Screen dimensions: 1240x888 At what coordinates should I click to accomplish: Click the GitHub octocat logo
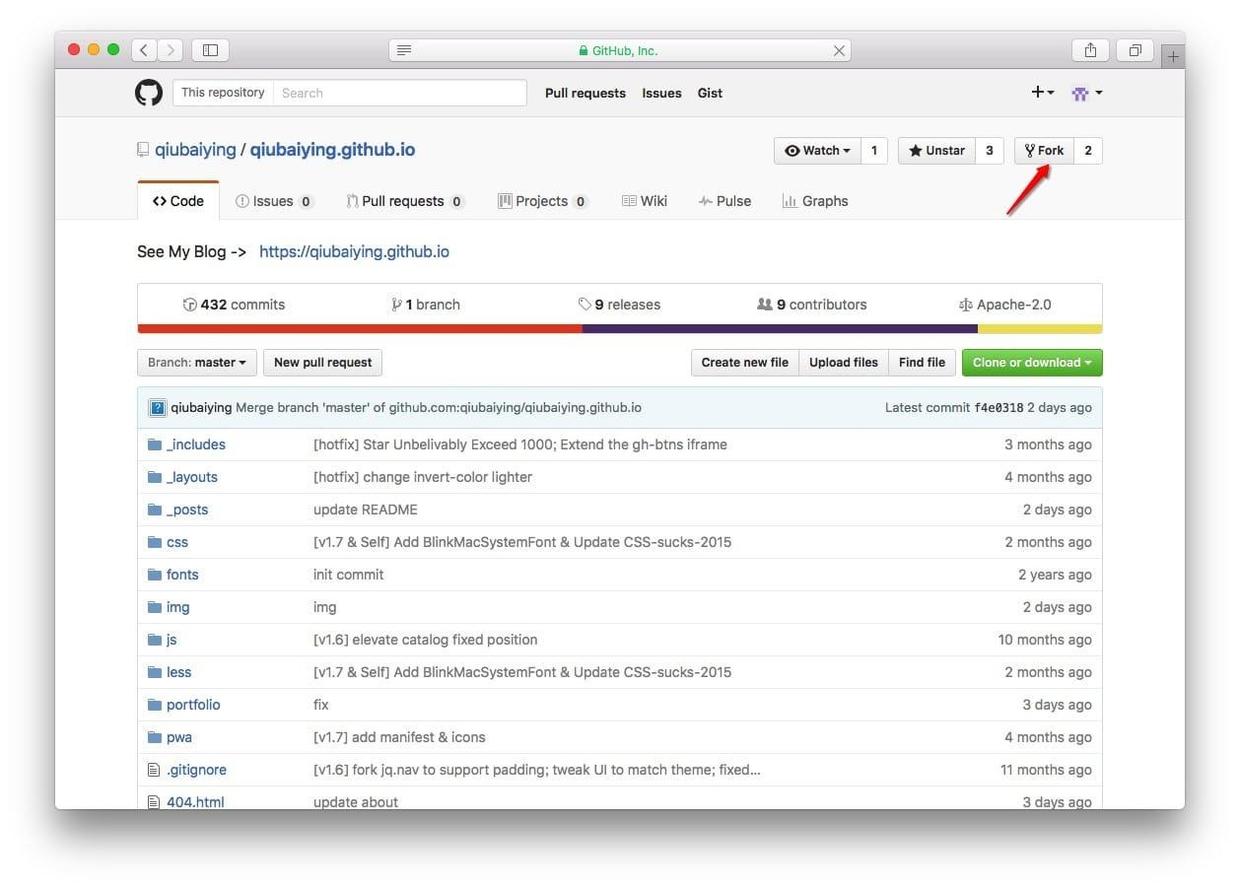pos(148,93)
